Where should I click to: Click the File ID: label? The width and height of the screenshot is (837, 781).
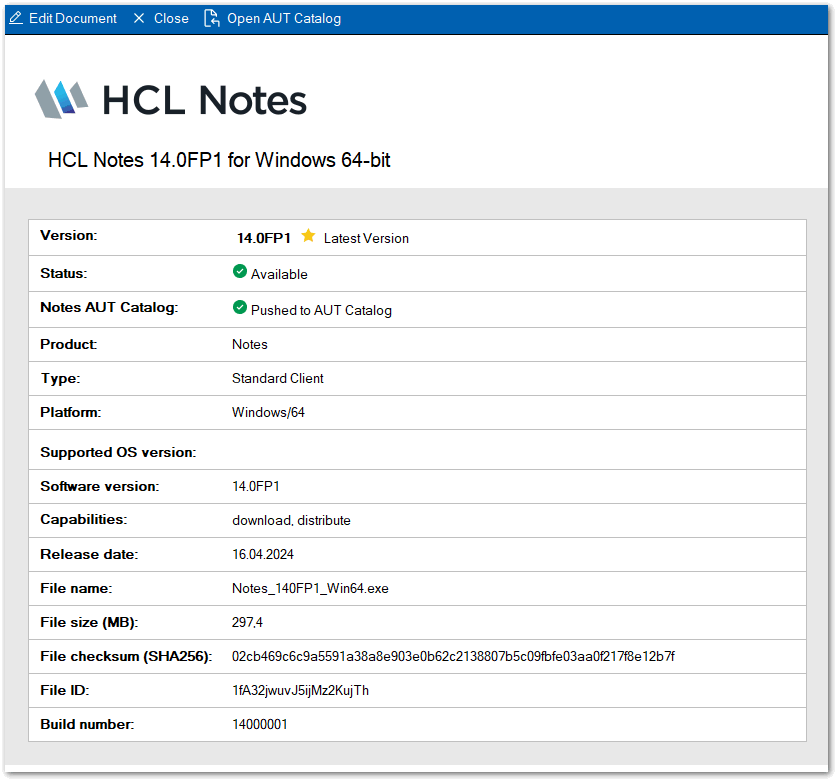tap(65, 691)
